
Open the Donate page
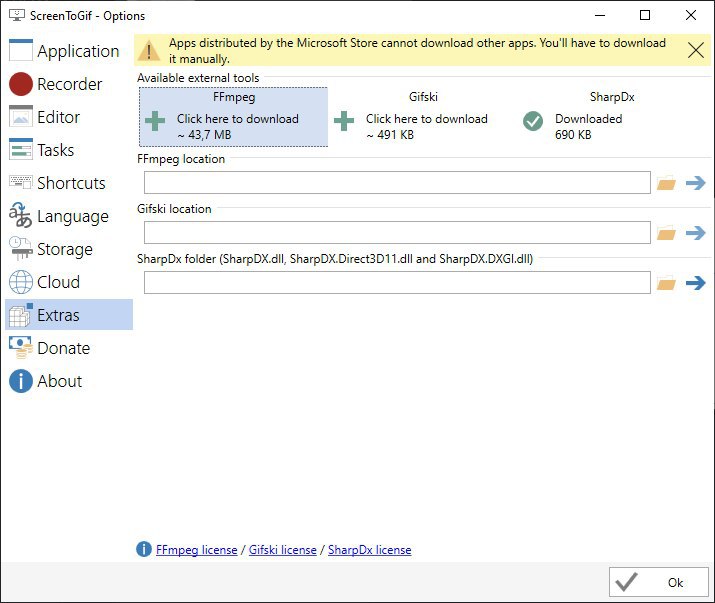[x=69, y=348]
